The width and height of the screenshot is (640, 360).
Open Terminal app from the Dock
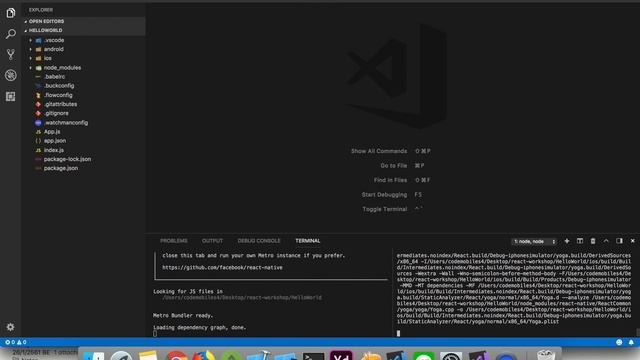[x=313, y=356]
